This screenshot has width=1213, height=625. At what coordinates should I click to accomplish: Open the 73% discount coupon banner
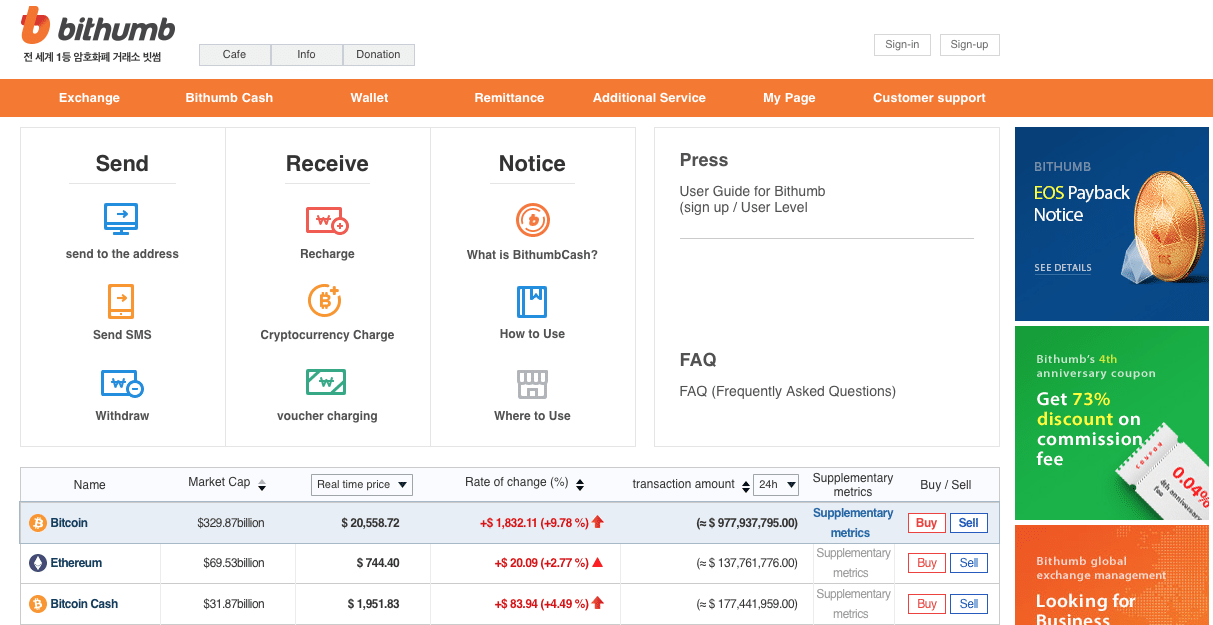coord(1112,423)
